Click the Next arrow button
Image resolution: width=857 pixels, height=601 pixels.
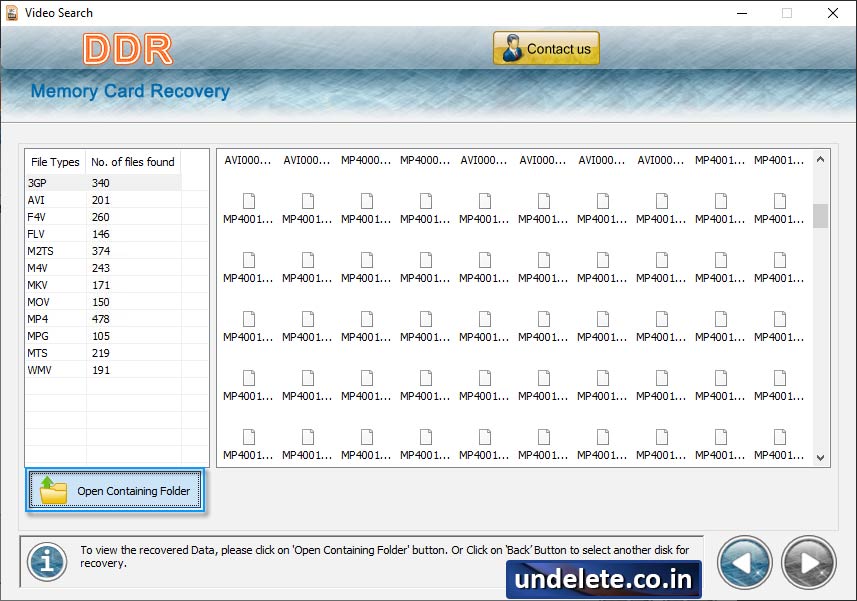click(x=808, y=562)
